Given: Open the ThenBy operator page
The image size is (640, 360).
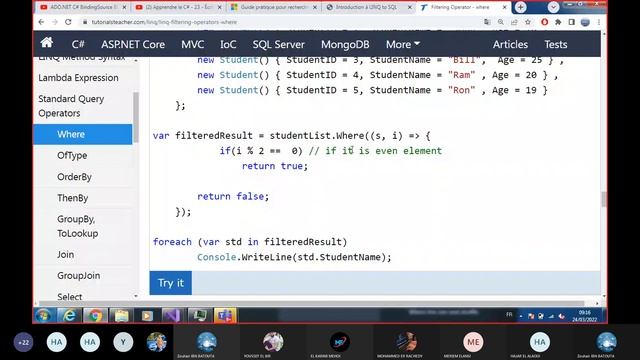Looking at the screenshot, I should pyautogui.click(x=73, y=198).
